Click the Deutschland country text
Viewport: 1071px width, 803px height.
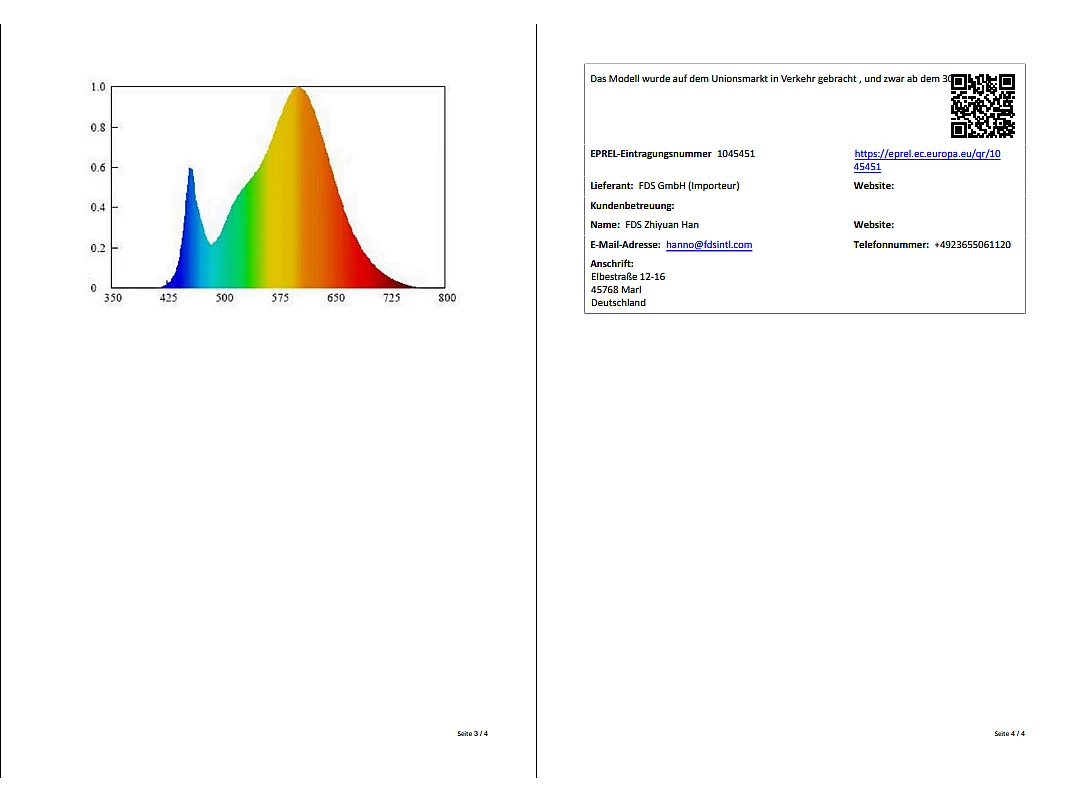click(618, 303)
